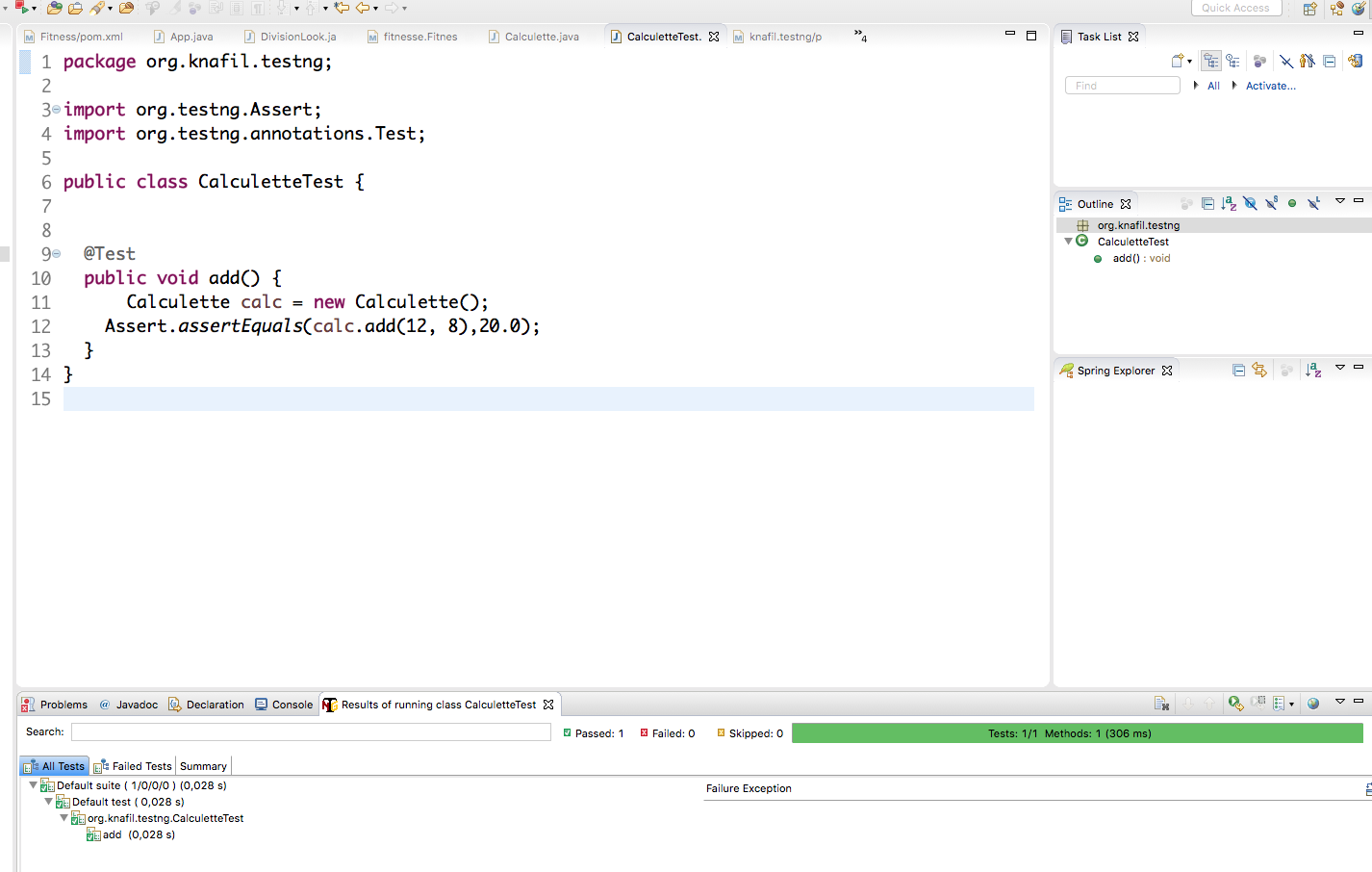Click the green test progress bar

(x=1078, y=733)
